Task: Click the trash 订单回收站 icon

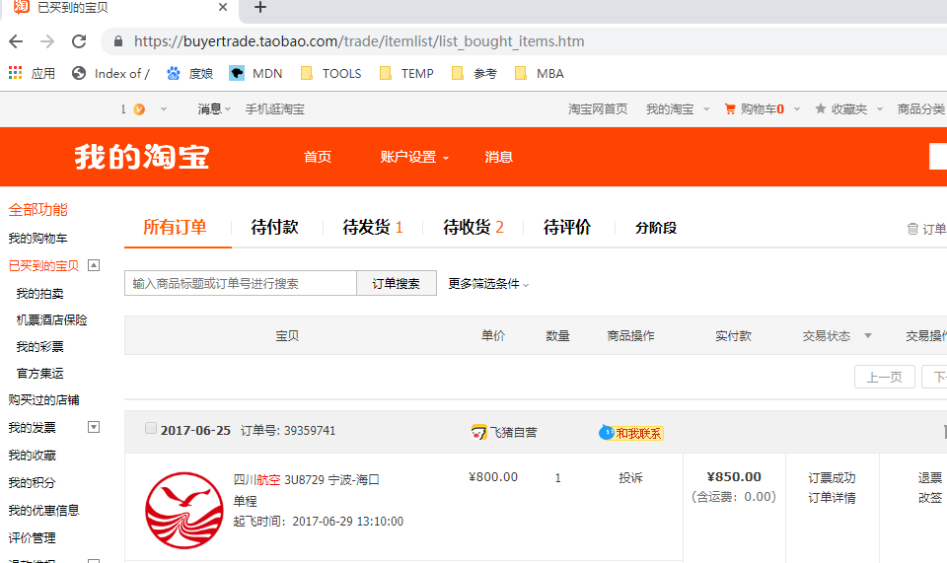Action: pos(913,229)
